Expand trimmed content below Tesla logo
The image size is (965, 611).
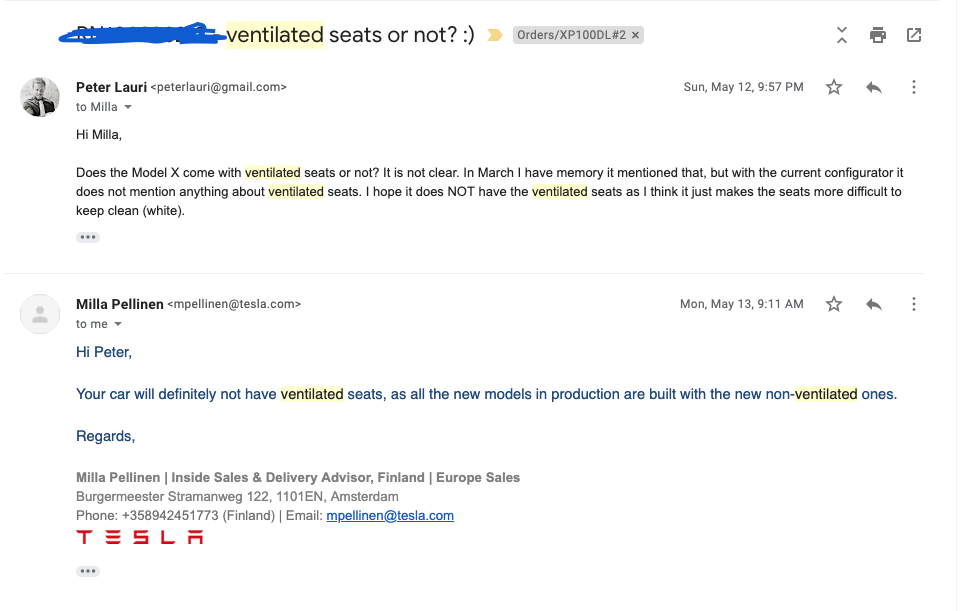88,571
